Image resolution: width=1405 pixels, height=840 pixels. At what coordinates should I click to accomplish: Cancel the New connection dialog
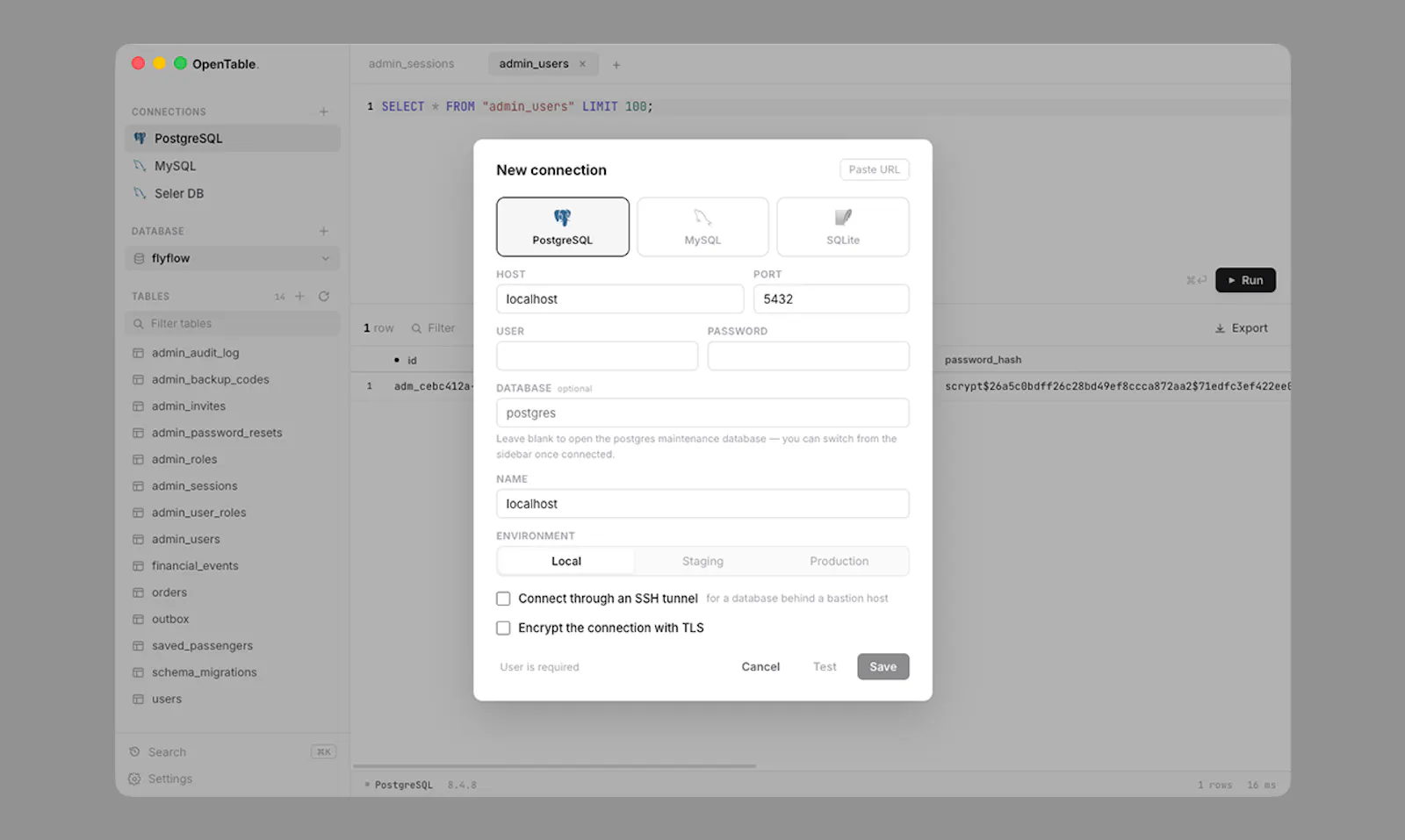[760, 667]
